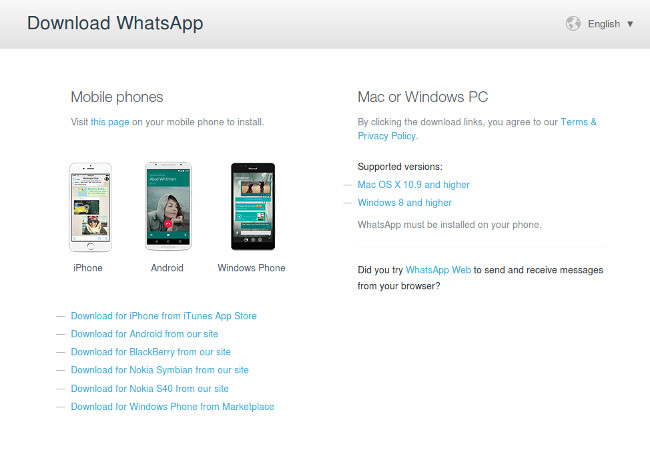Image resolution: width=650 pixels, height=476 pixels.
Task: Download for BlackBerry from our site
Action: [x=150, y=352]
